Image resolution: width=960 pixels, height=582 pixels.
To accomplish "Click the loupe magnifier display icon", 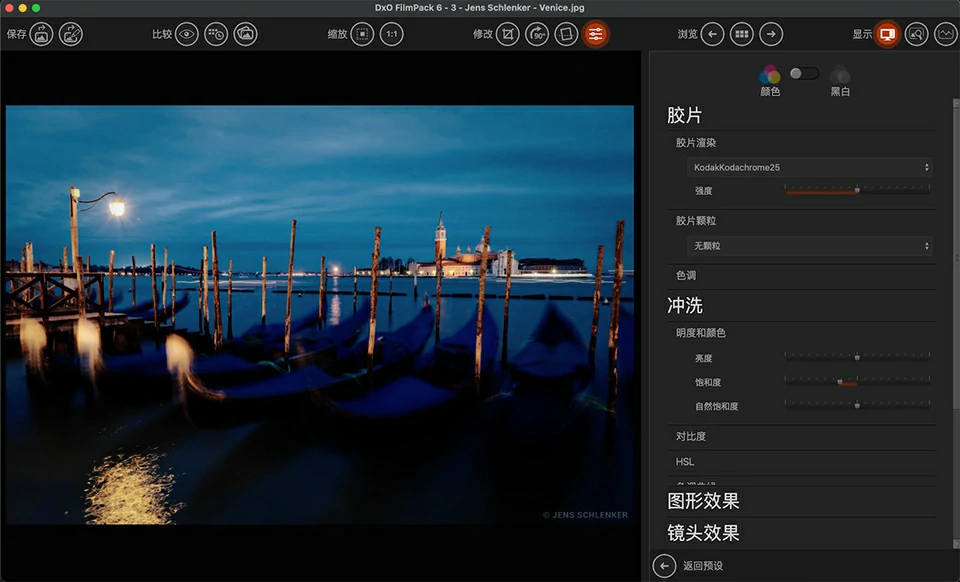I will 917,34.
